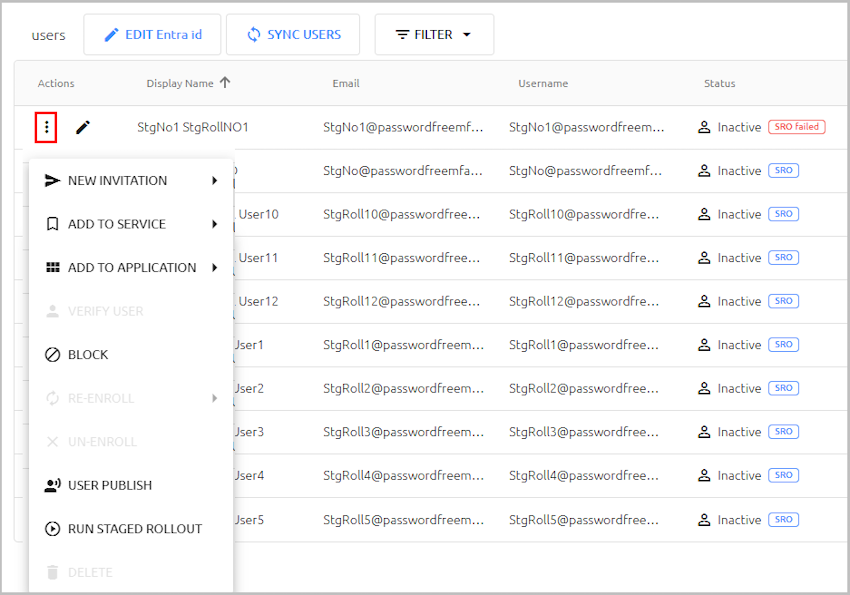Viewport: 850px width, 595px height.
Task: Click the SRO badge on StgRoll5 row
Action: pyautogui.click(x=783, y=520)
